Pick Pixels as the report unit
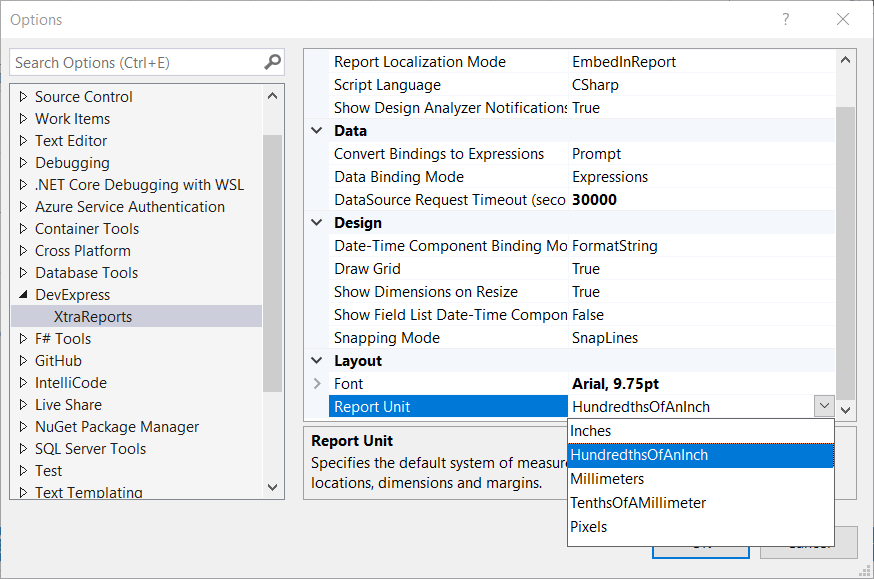The width and height of the screenshot is (874, 579). (589, 527)
